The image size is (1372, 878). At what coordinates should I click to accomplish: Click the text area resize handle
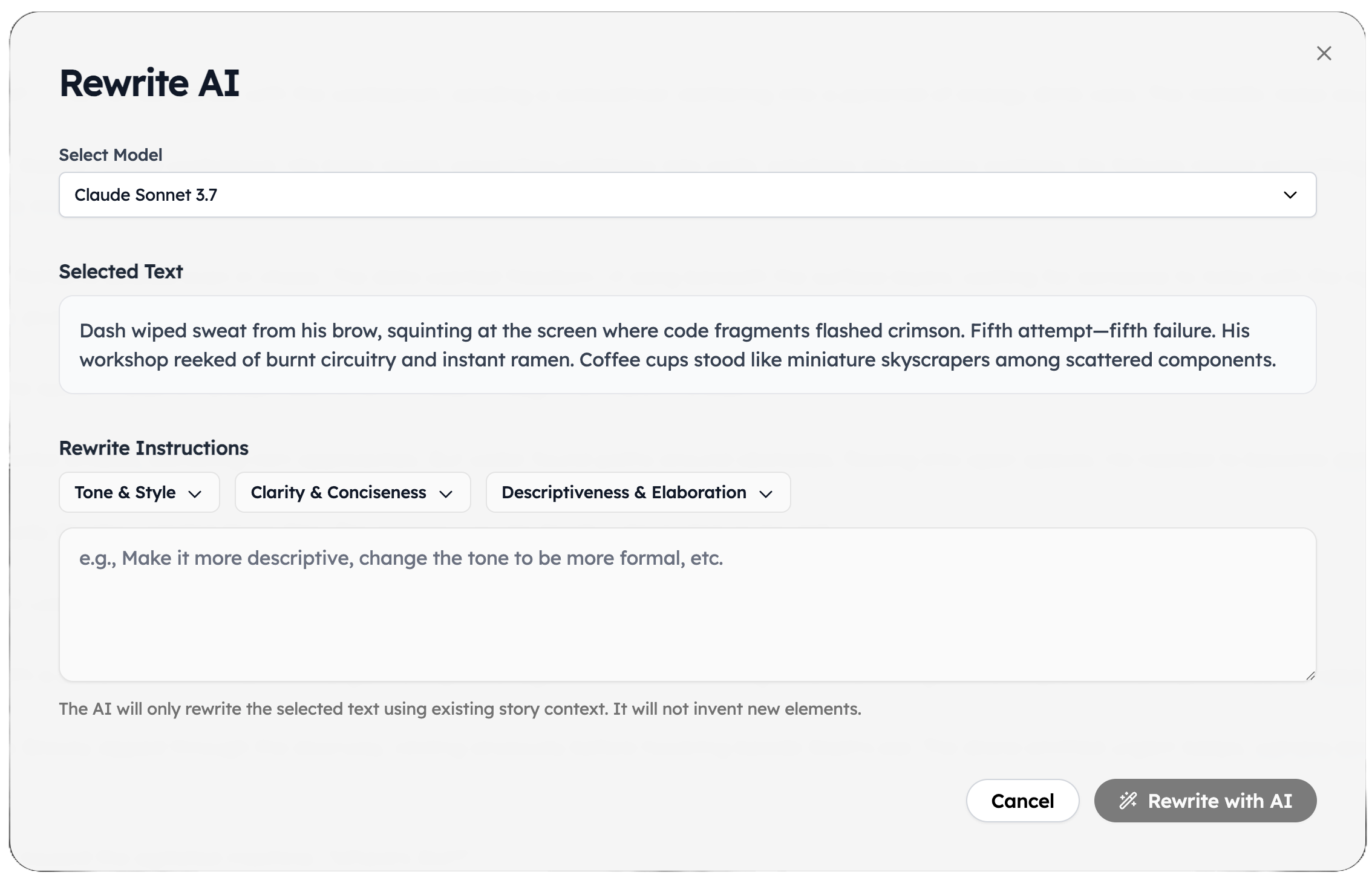(1310, 675)
